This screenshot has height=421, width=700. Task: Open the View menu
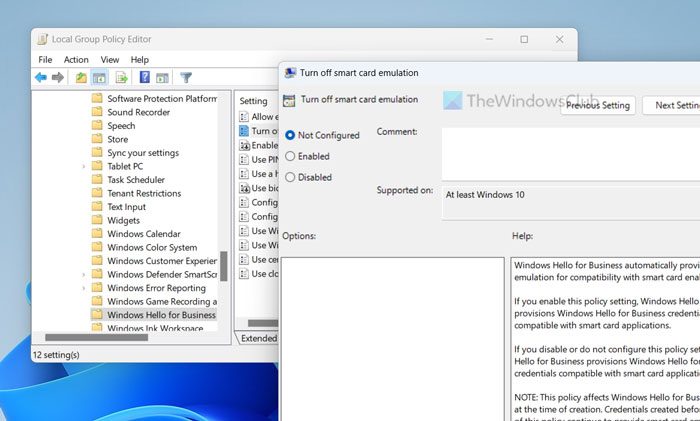coord(110,59)
